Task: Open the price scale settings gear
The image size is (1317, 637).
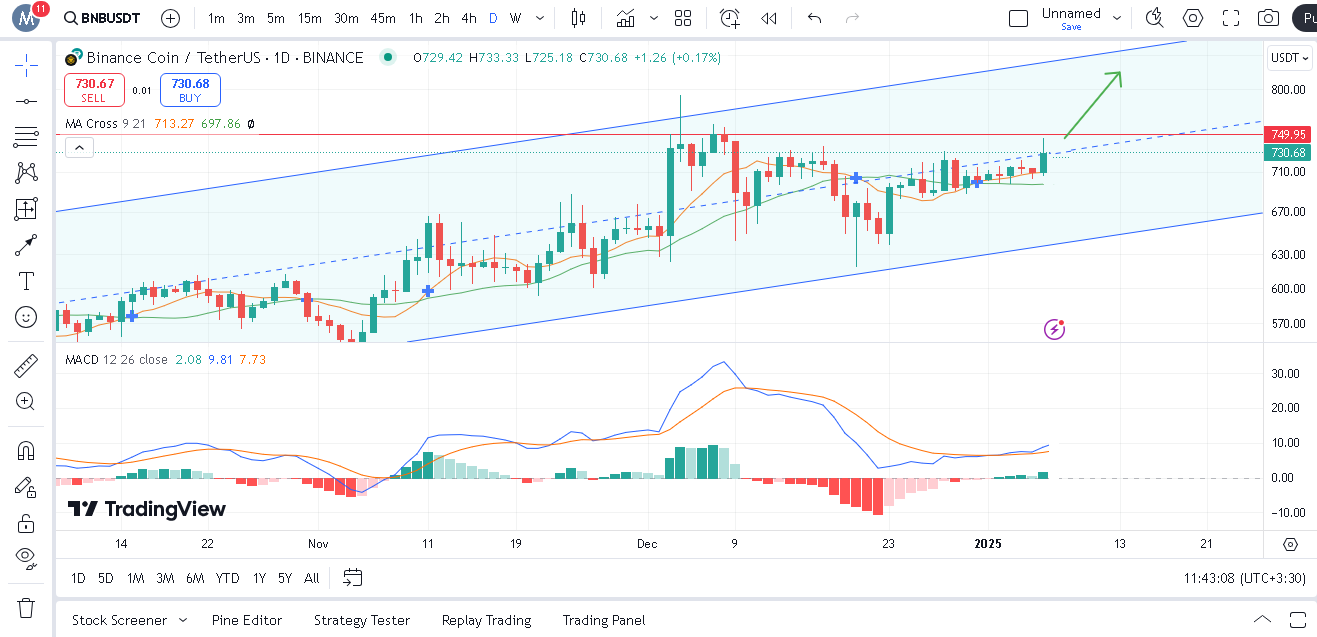Action: 1290,544
